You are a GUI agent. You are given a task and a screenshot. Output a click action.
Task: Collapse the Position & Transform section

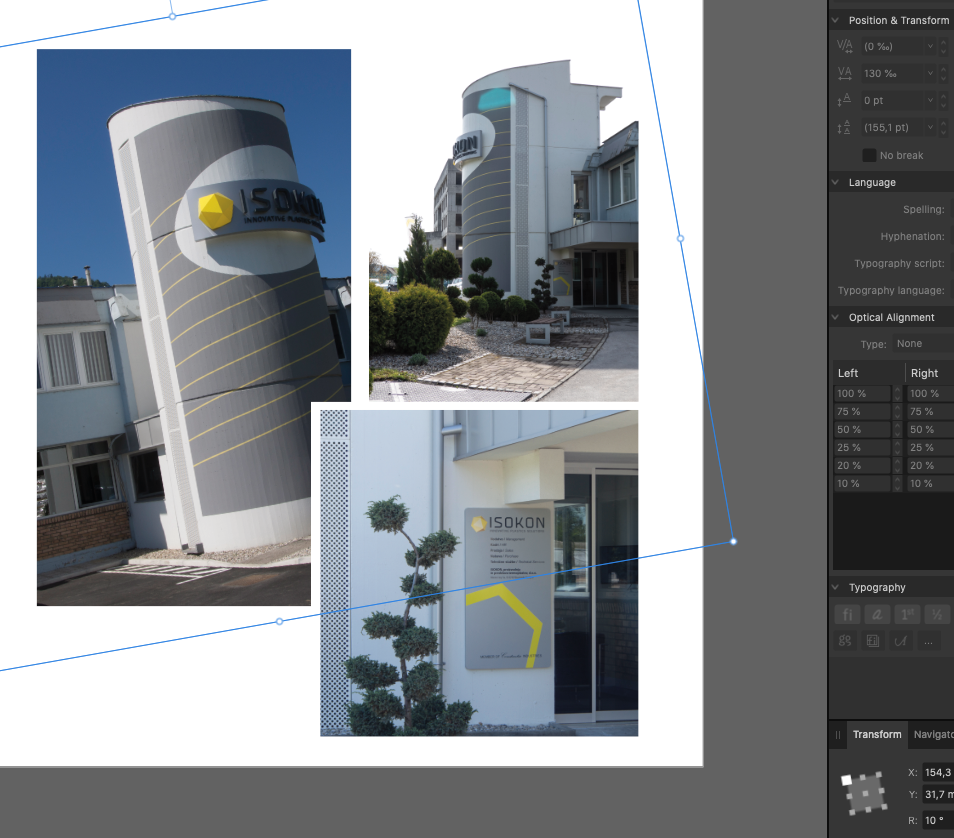(835, 20)
